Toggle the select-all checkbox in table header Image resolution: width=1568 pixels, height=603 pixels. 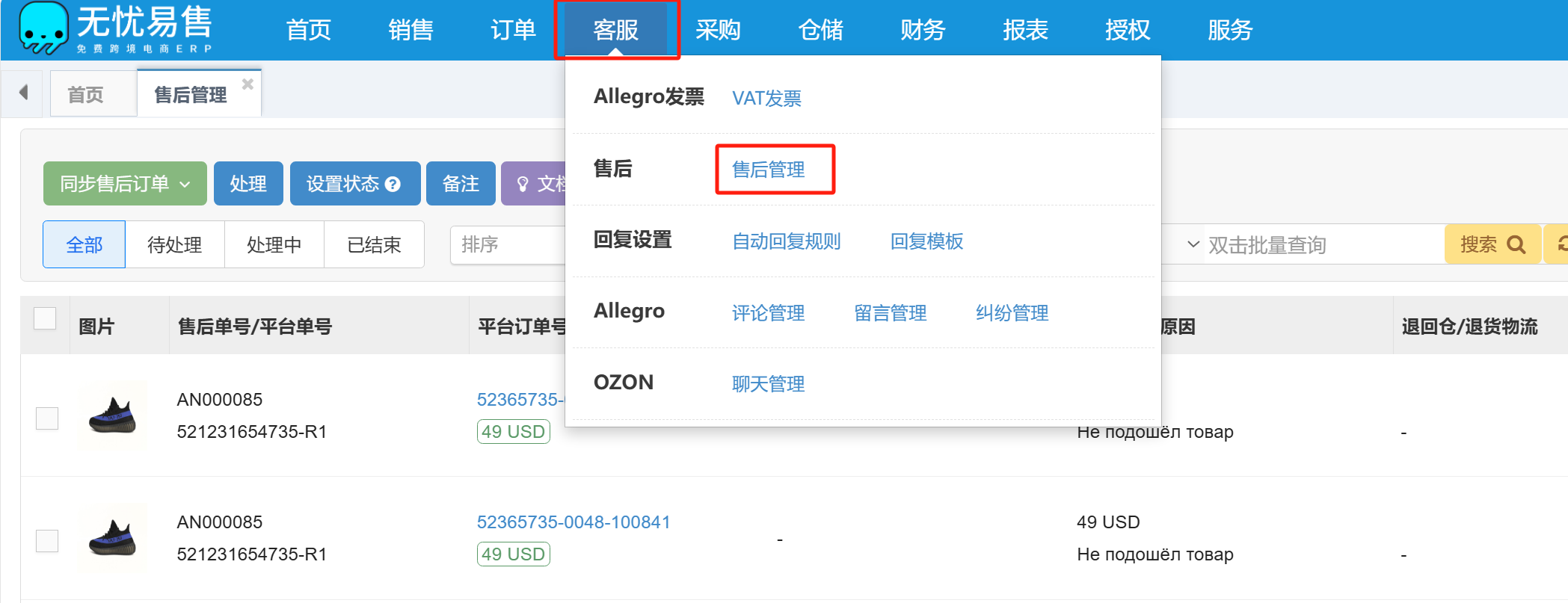point(45,318)
